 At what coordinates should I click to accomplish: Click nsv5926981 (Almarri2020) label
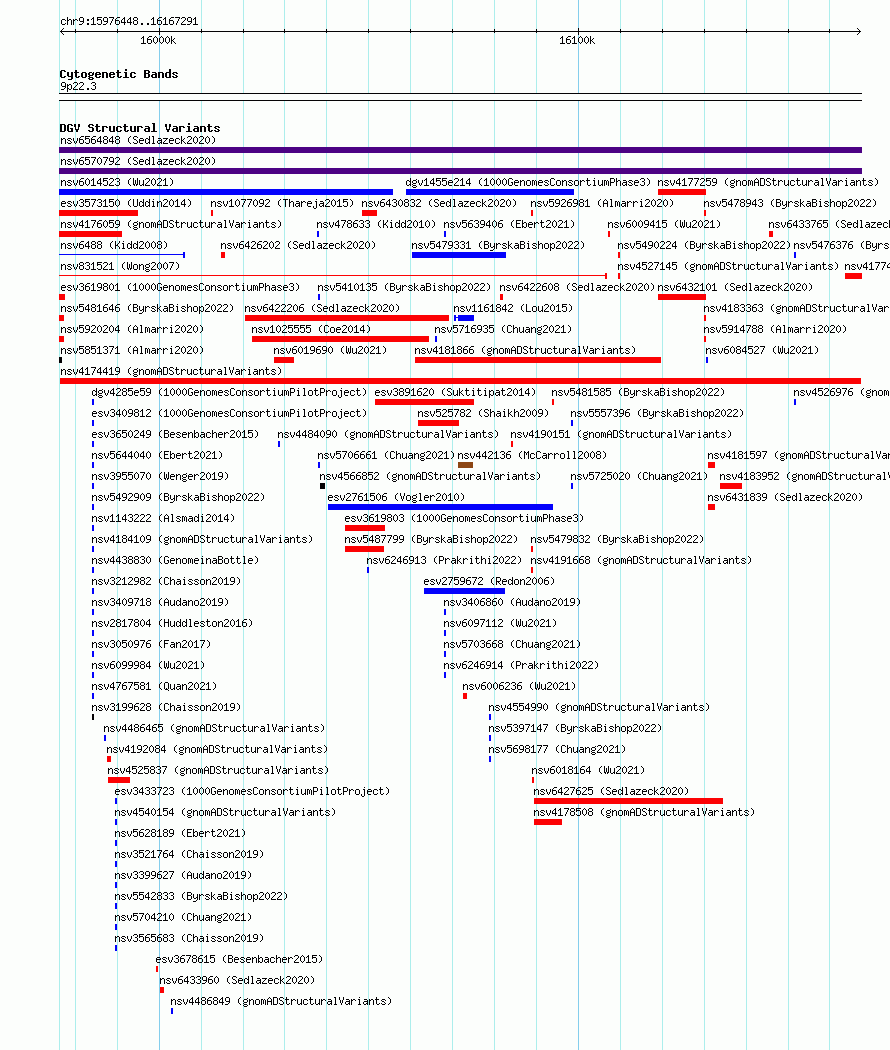[x=602, y=203]
